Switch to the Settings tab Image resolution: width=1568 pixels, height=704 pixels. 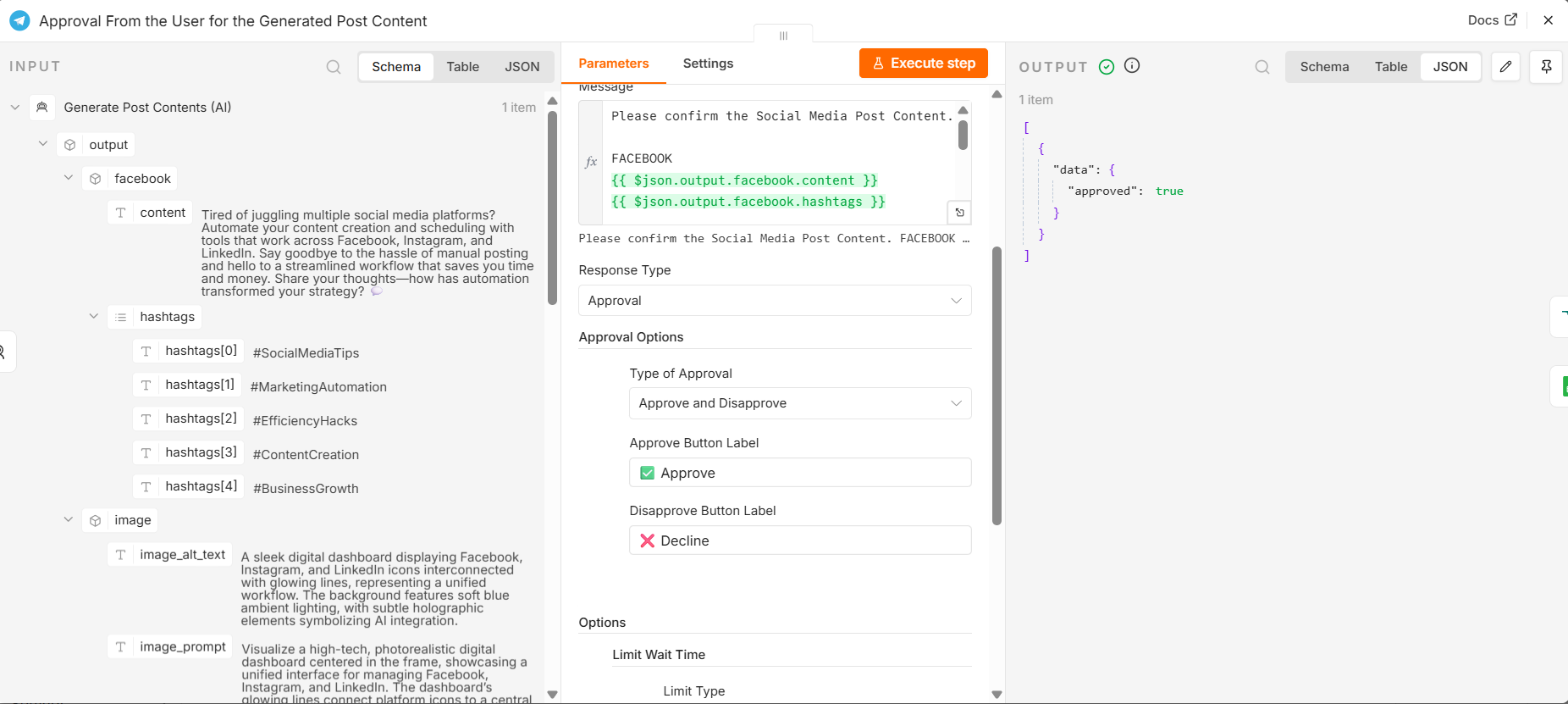click(x=708, y=64)
